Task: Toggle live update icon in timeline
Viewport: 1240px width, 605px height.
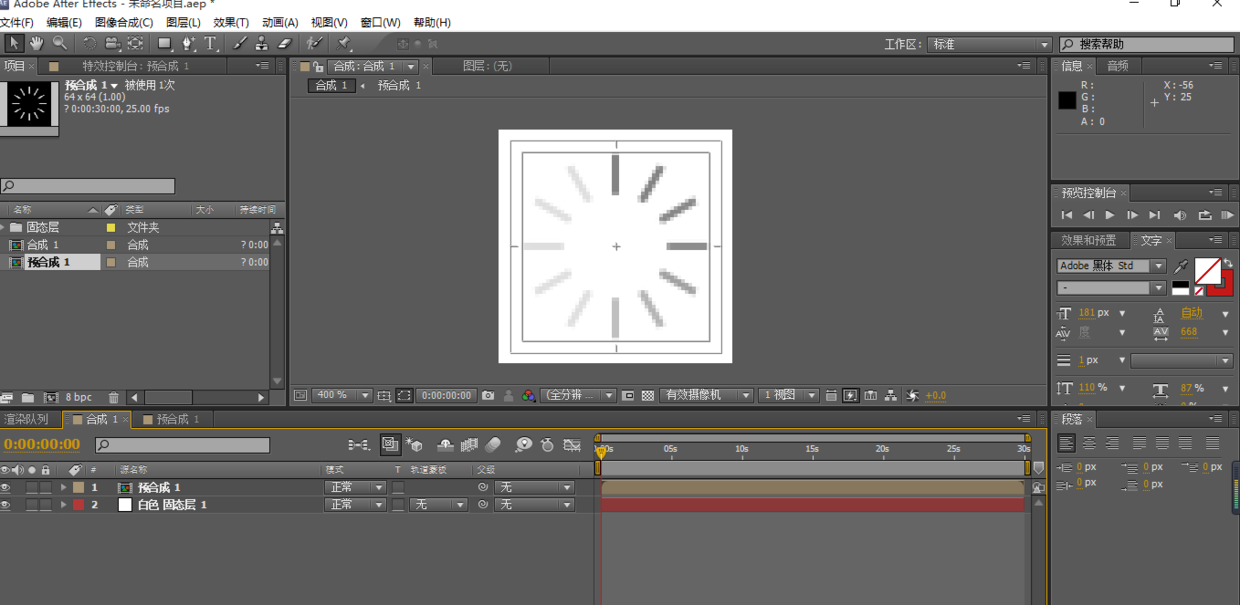Action: (391, 445)
